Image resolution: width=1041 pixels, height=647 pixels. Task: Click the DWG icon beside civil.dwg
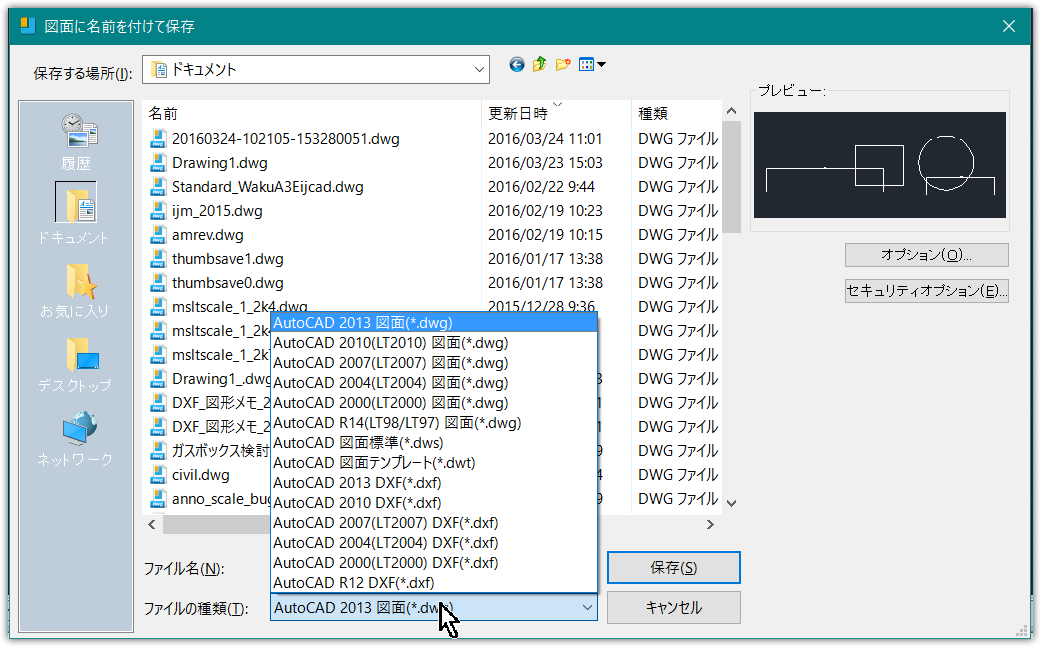pos(158,474)
